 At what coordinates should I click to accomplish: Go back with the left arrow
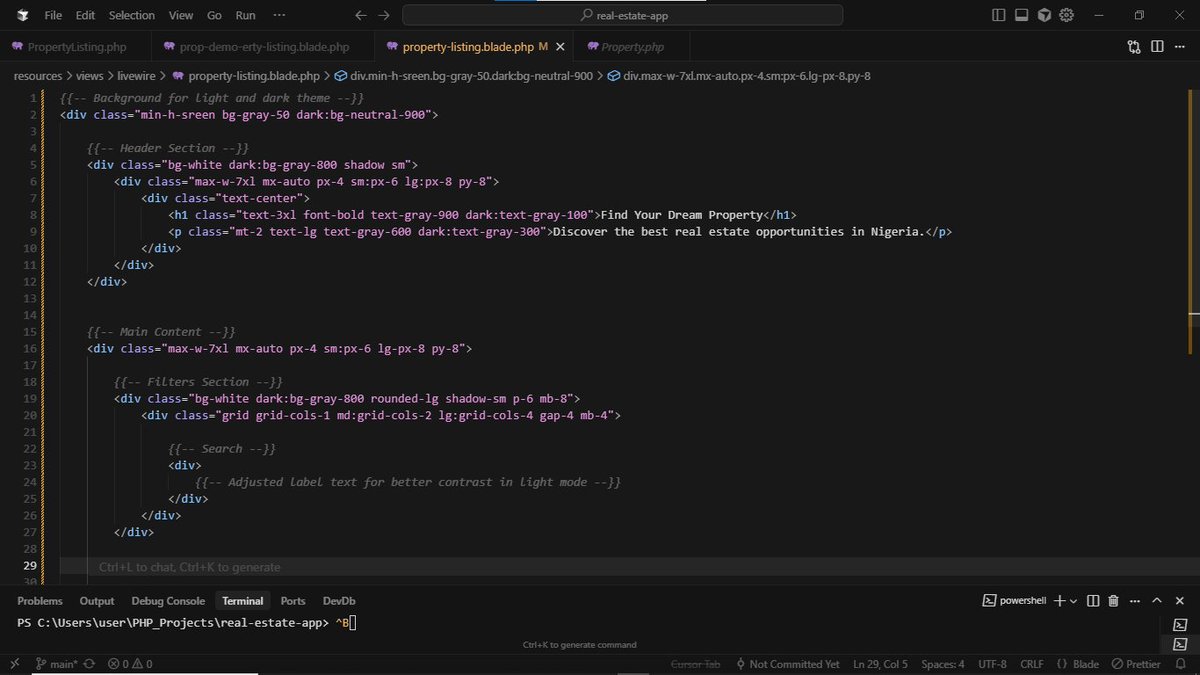point(361,15)
